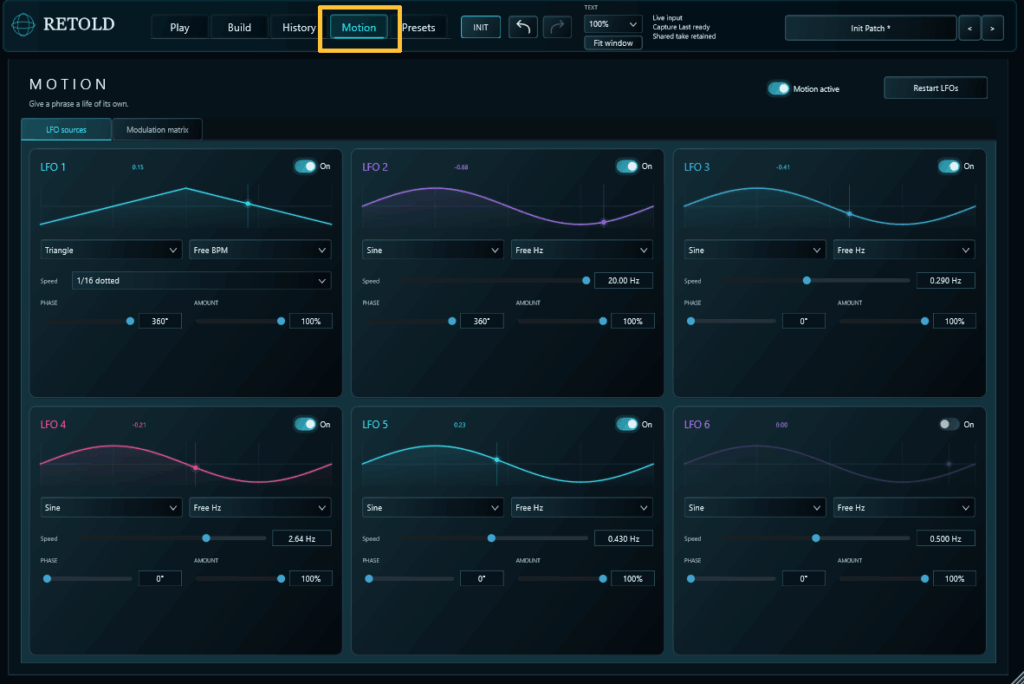
Task: Open the Presets tab
Action: pyautogui.click(x=419, y=27)
